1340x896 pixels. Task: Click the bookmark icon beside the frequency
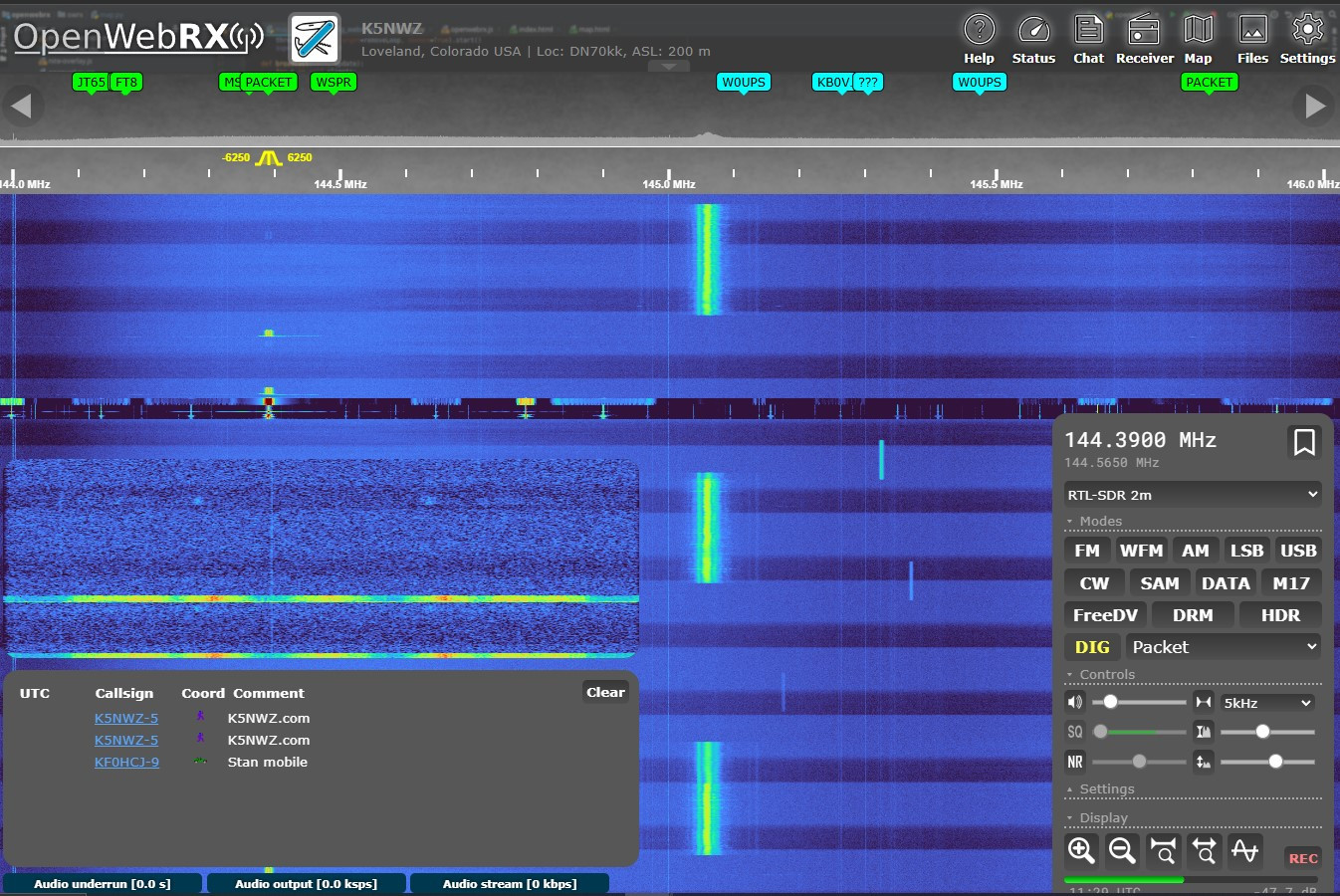[1303, 442]
